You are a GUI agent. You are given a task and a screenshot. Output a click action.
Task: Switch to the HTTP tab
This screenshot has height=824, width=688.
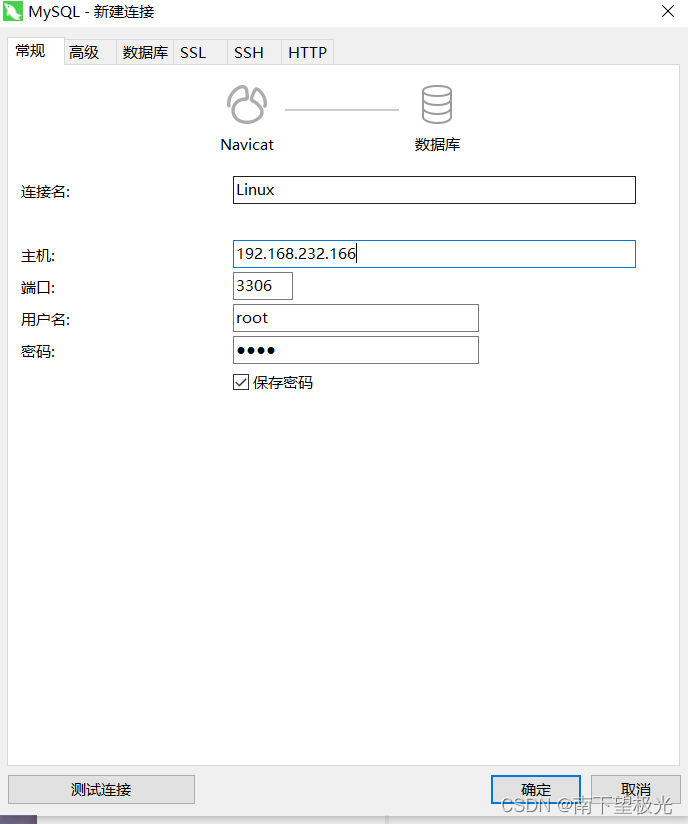[307, 53]
